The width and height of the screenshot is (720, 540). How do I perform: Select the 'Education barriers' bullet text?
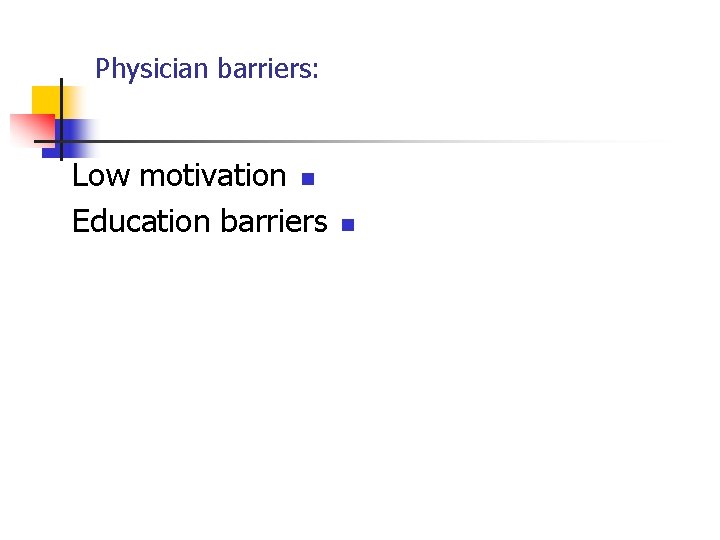200,221
